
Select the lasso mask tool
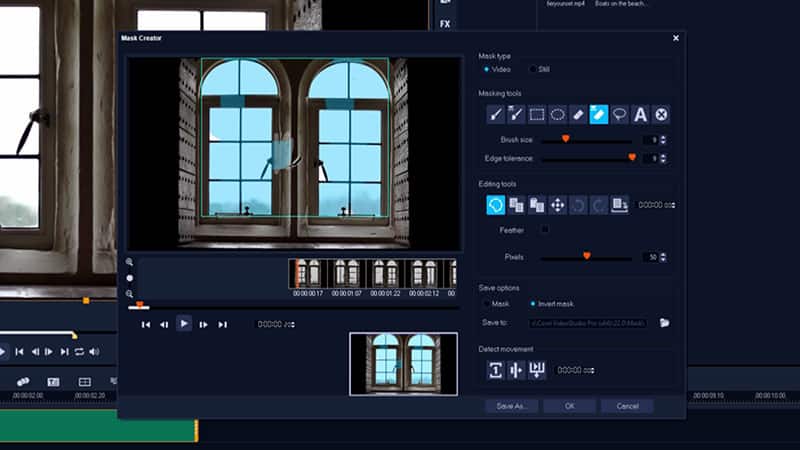click(x=620, y=115)
